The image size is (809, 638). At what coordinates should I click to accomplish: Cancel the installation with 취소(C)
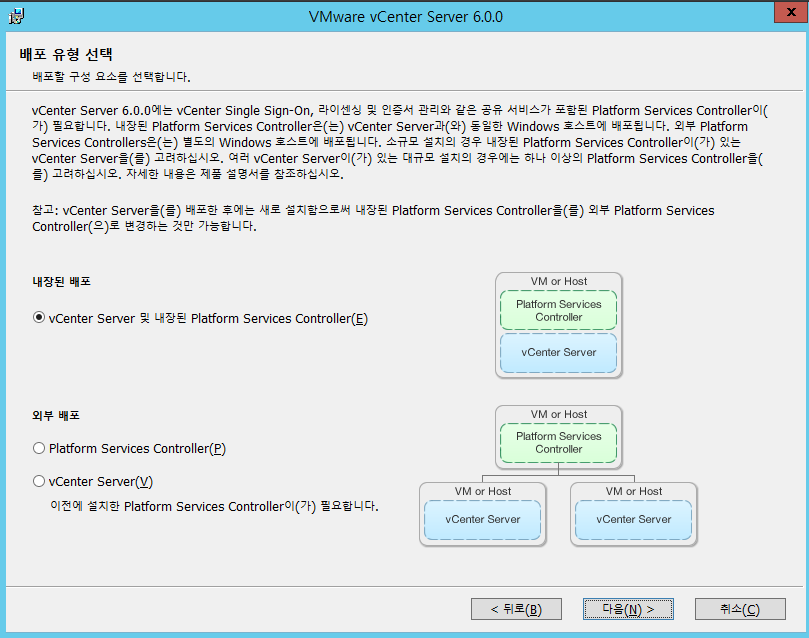click(740, 609)
